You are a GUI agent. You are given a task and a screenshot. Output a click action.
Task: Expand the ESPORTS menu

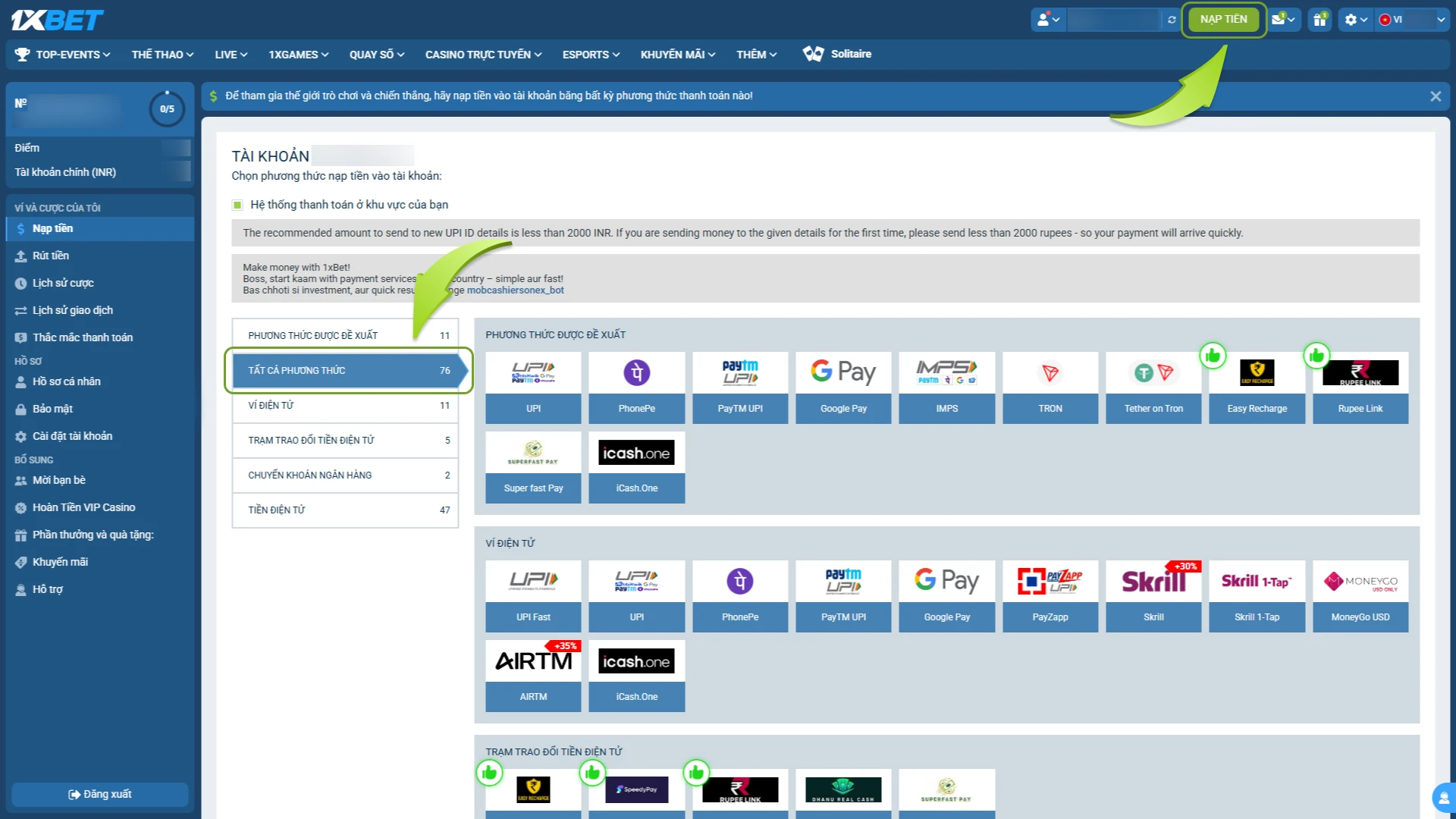coord(591,55)
